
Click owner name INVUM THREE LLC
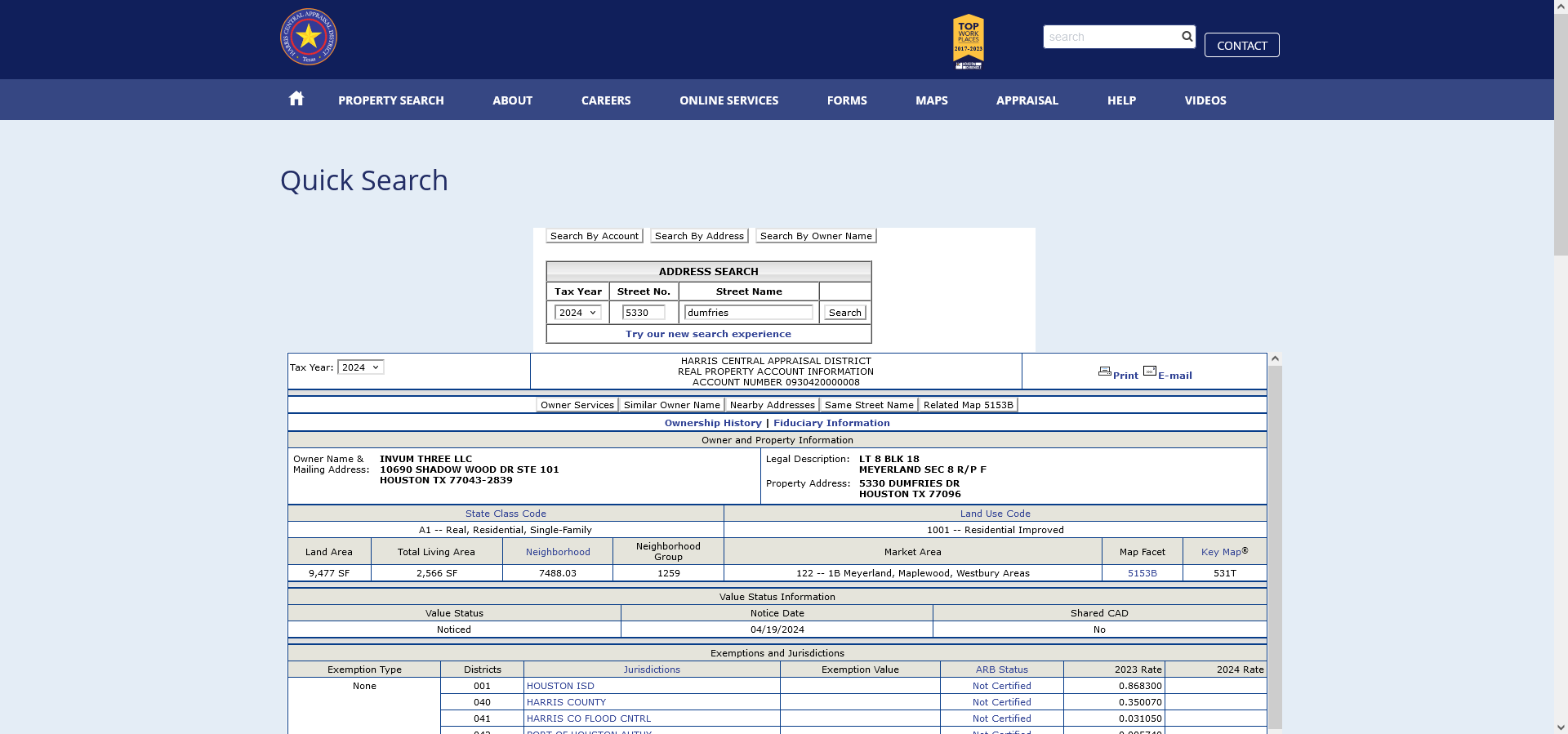click(425, 459)
